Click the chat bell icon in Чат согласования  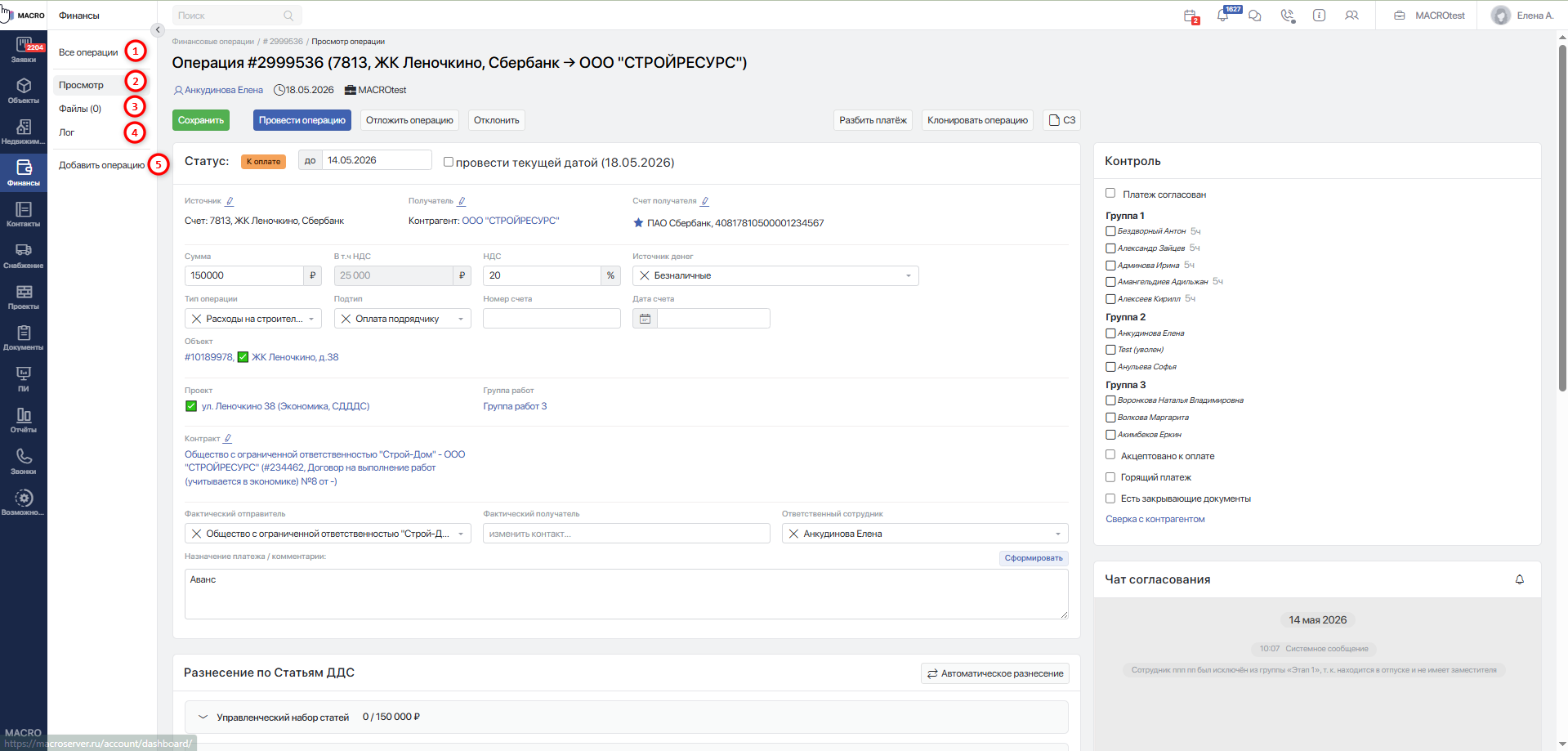tap(1520, 579)
